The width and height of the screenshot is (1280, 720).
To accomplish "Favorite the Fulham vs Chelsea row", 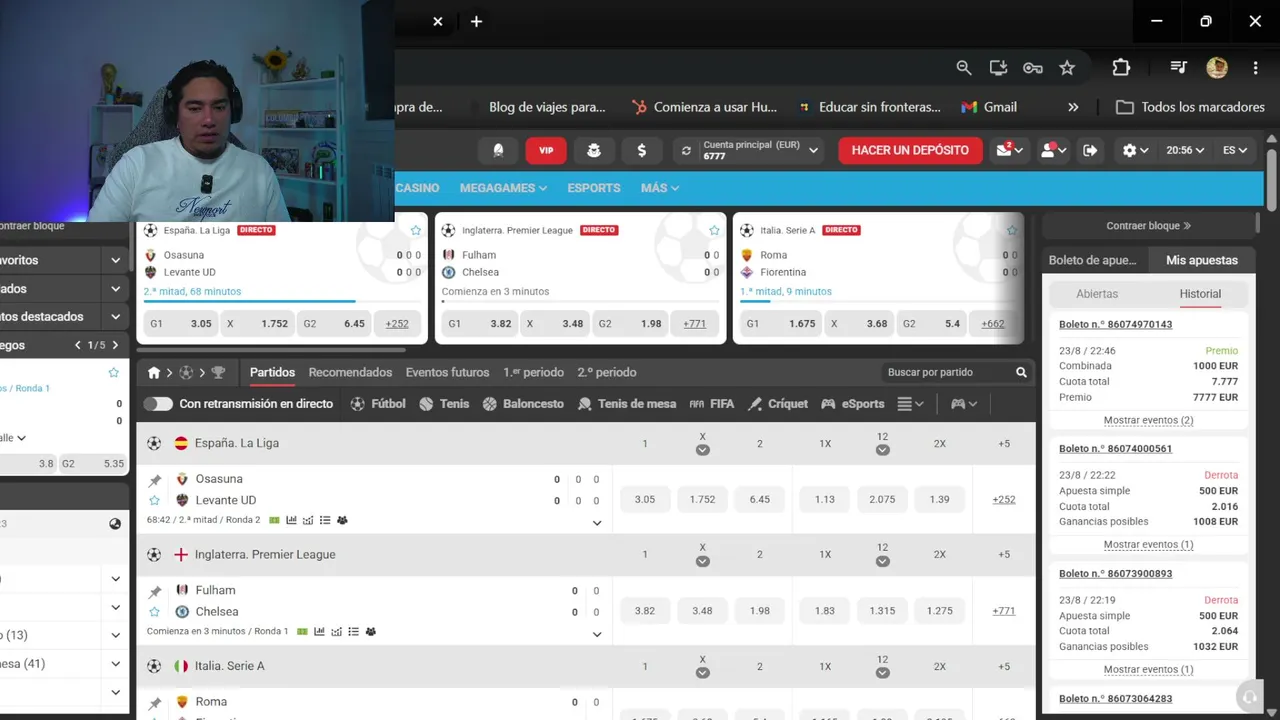I will coord(155,612).
